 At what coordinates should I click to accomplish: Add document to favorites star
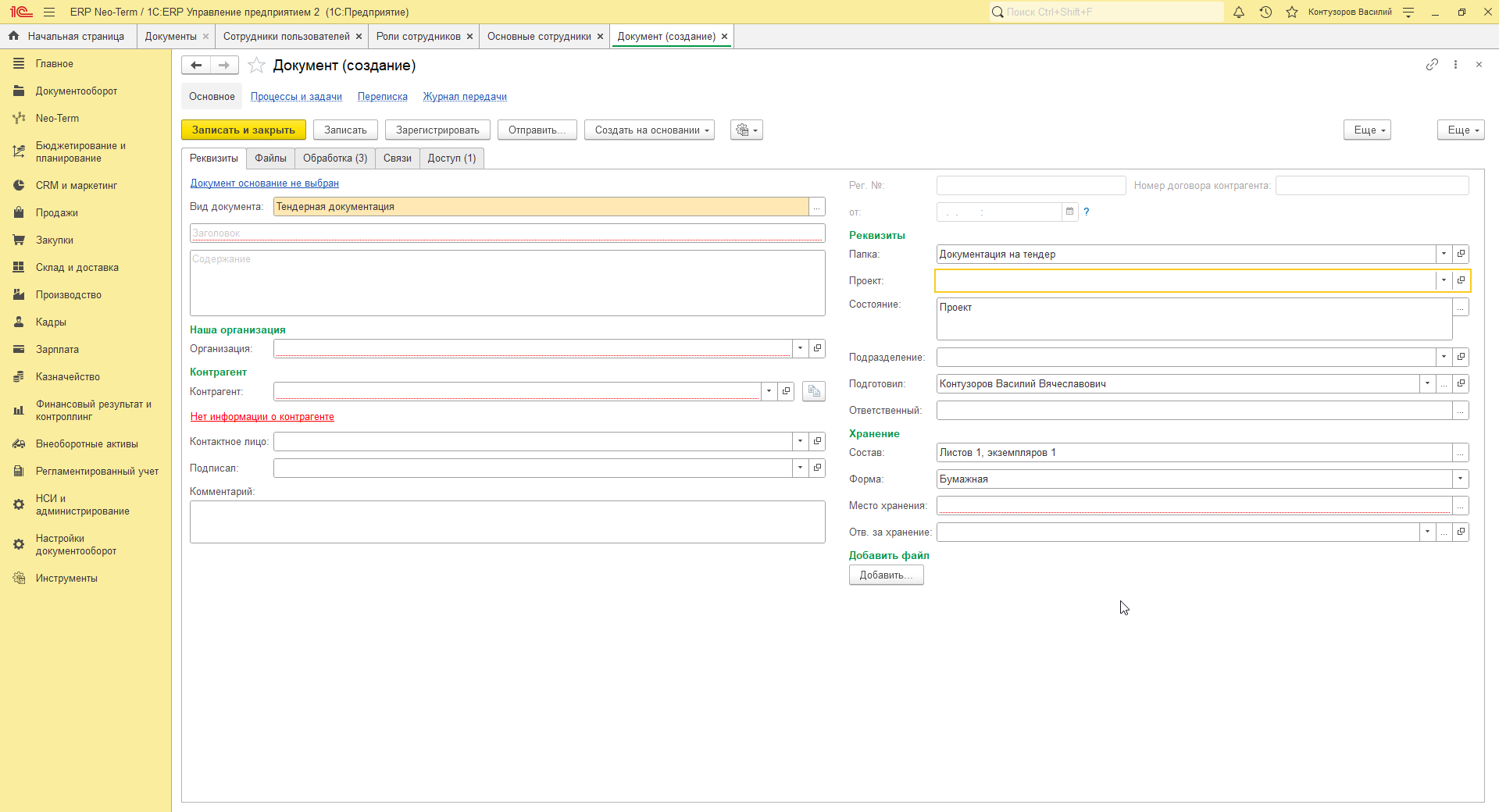pyautogui.click(x=256, y=66)
